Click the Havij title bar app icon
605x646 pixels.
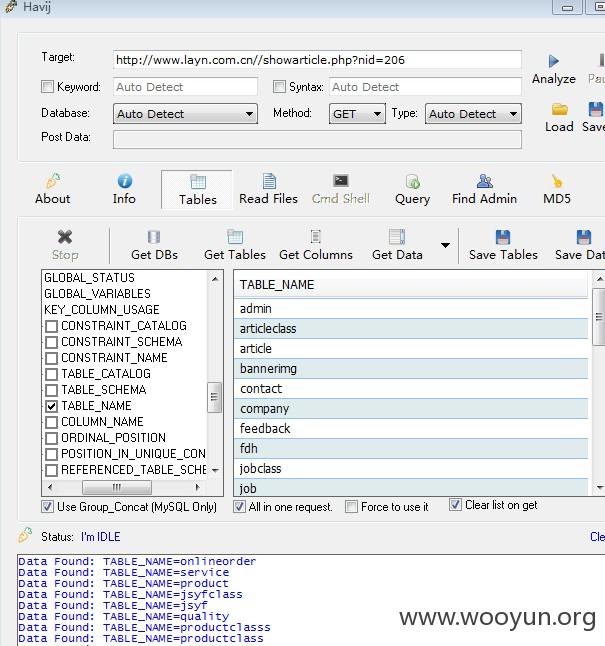(11, 7)
